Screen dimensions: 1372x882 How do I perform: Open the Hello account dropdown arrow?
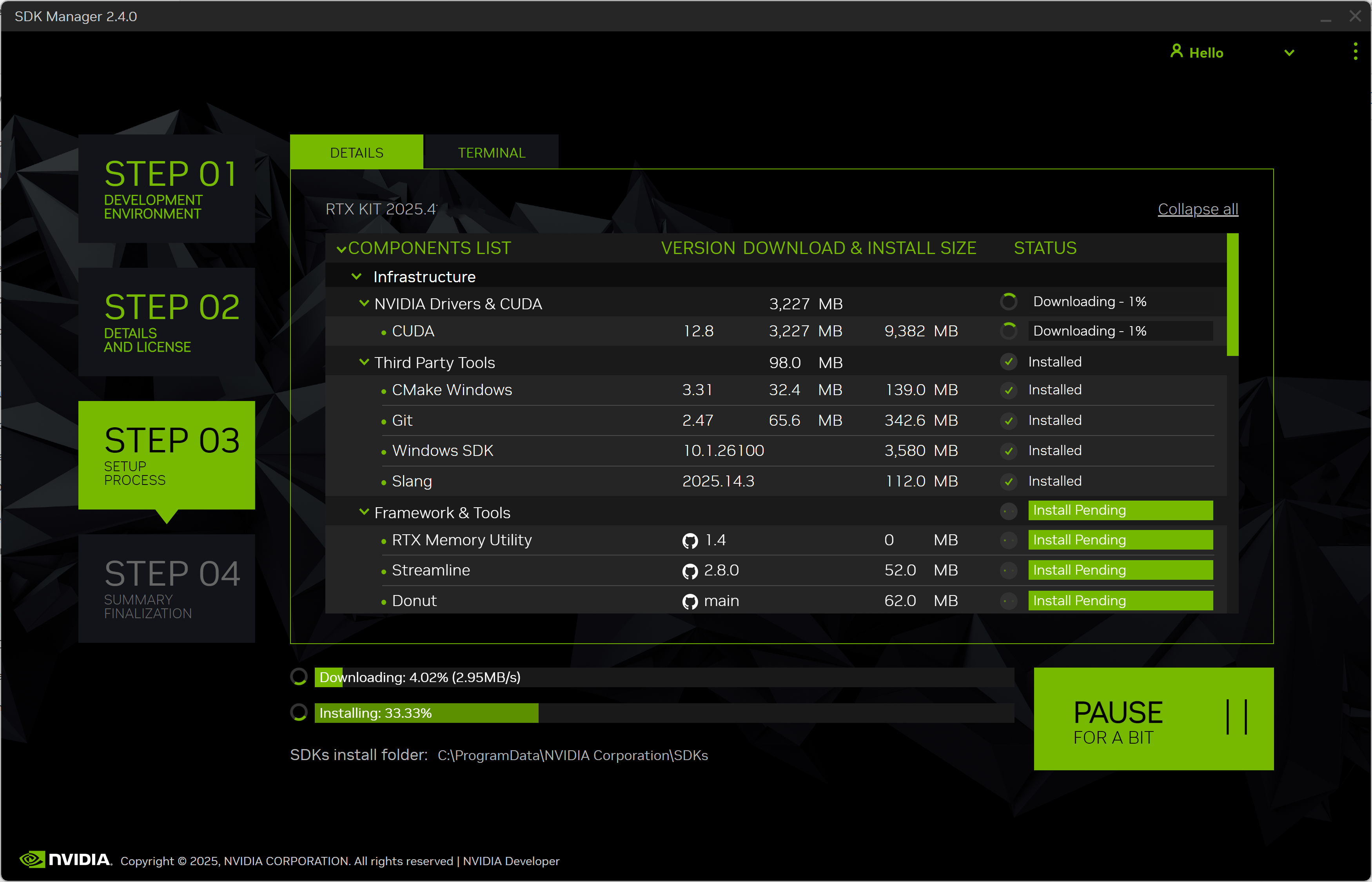[x=1289, y=53]
